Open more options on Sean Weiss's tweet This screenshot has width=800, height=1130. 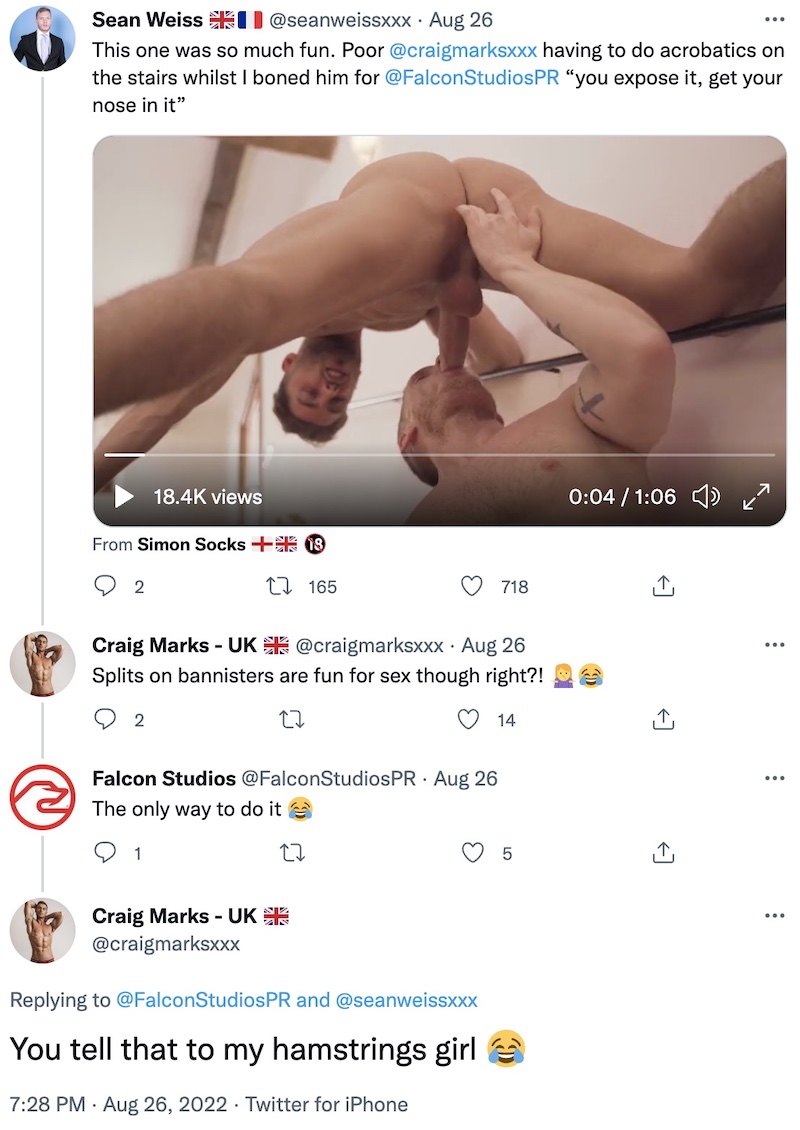pyautogui.click(x=774, y=19)
